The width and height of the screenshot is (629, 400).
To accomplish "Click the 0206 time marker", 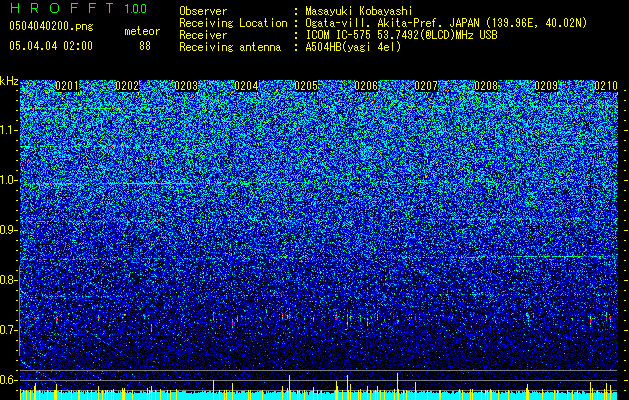I will (x=366, y=86).
